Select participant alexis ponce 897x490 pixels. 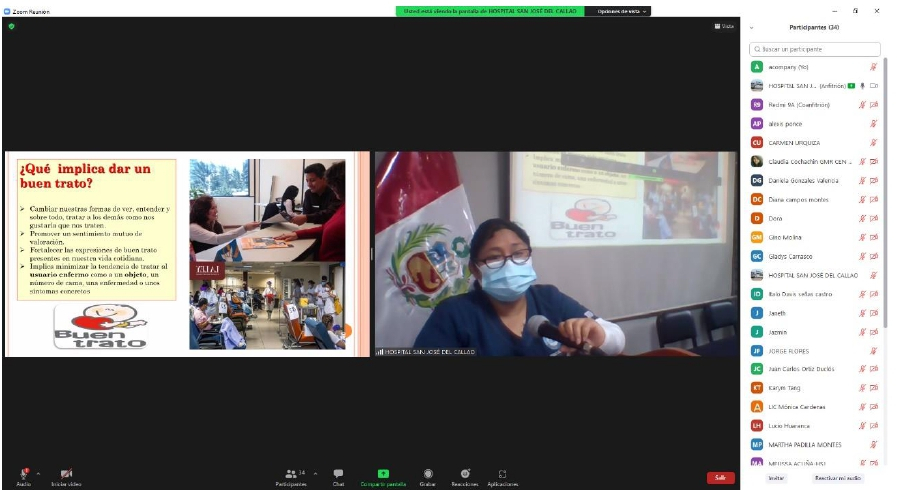[815, 124]
